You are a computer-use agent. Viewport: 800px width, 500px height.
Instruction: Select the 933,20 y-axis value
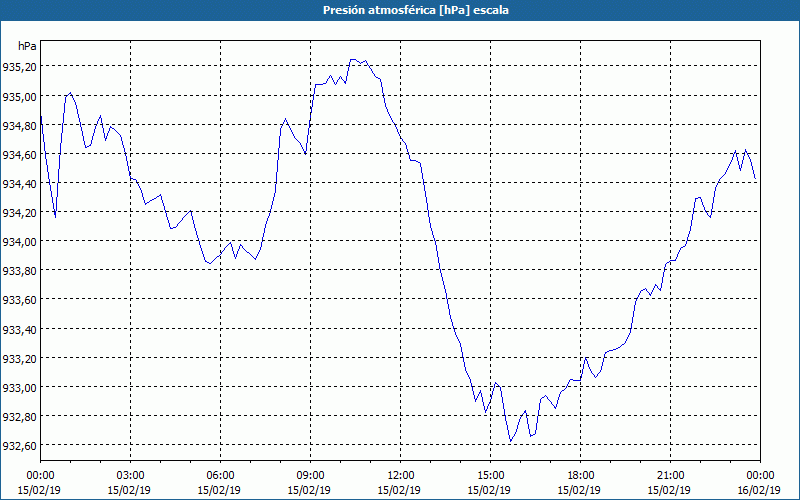point(19,359)
